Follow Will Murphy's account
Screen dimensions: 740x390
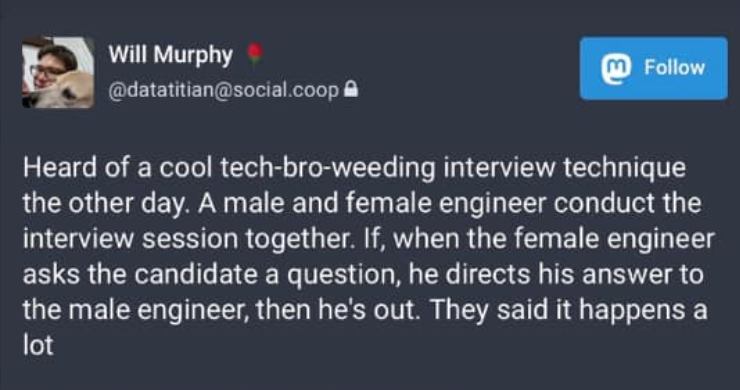[654, 68]
